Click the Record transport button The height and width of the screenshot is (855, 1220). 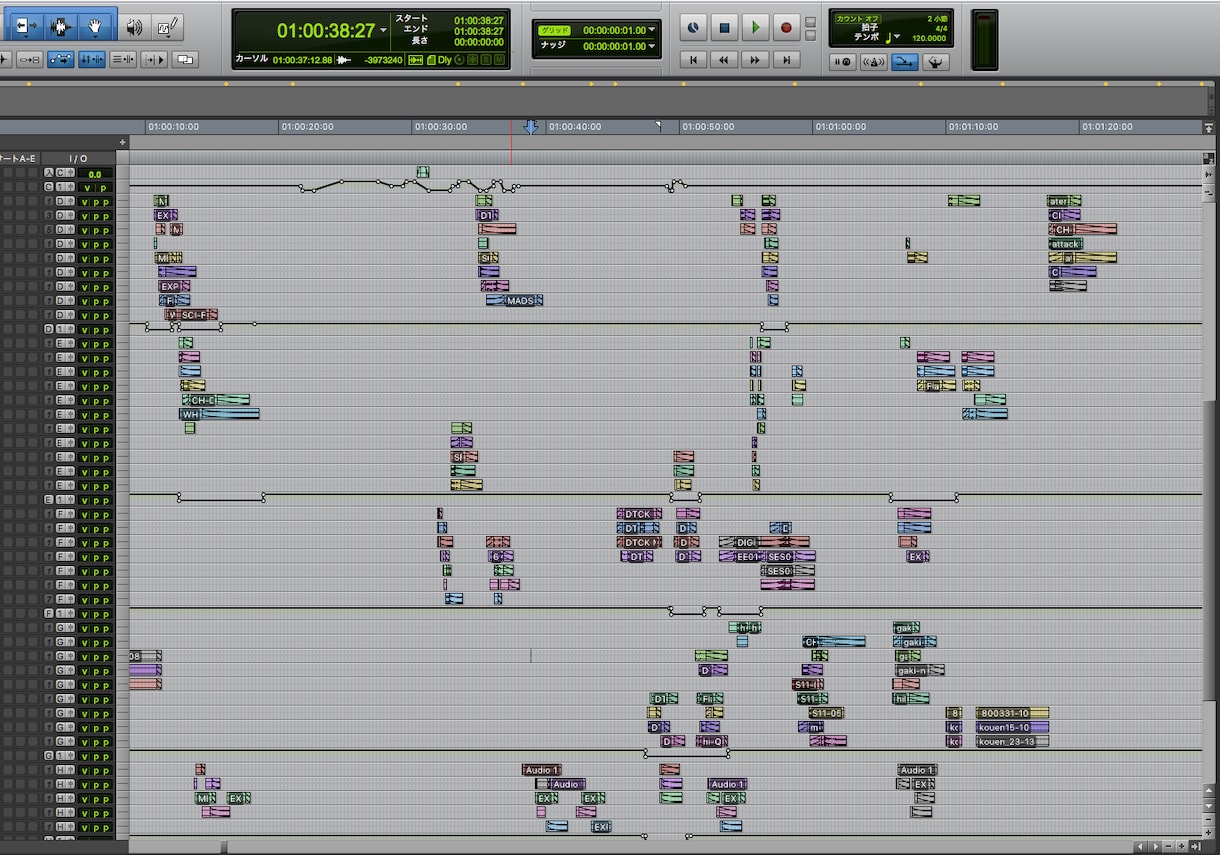click(x=786, y=28)
